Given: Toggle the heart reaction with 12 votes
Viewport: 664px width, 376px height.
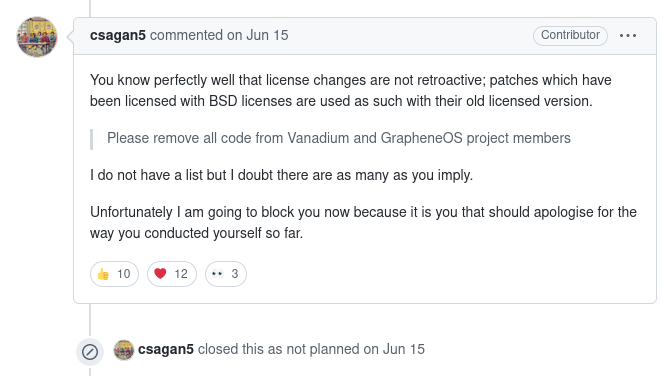Looking at the screenshot, I should click(x=172, y=274).
